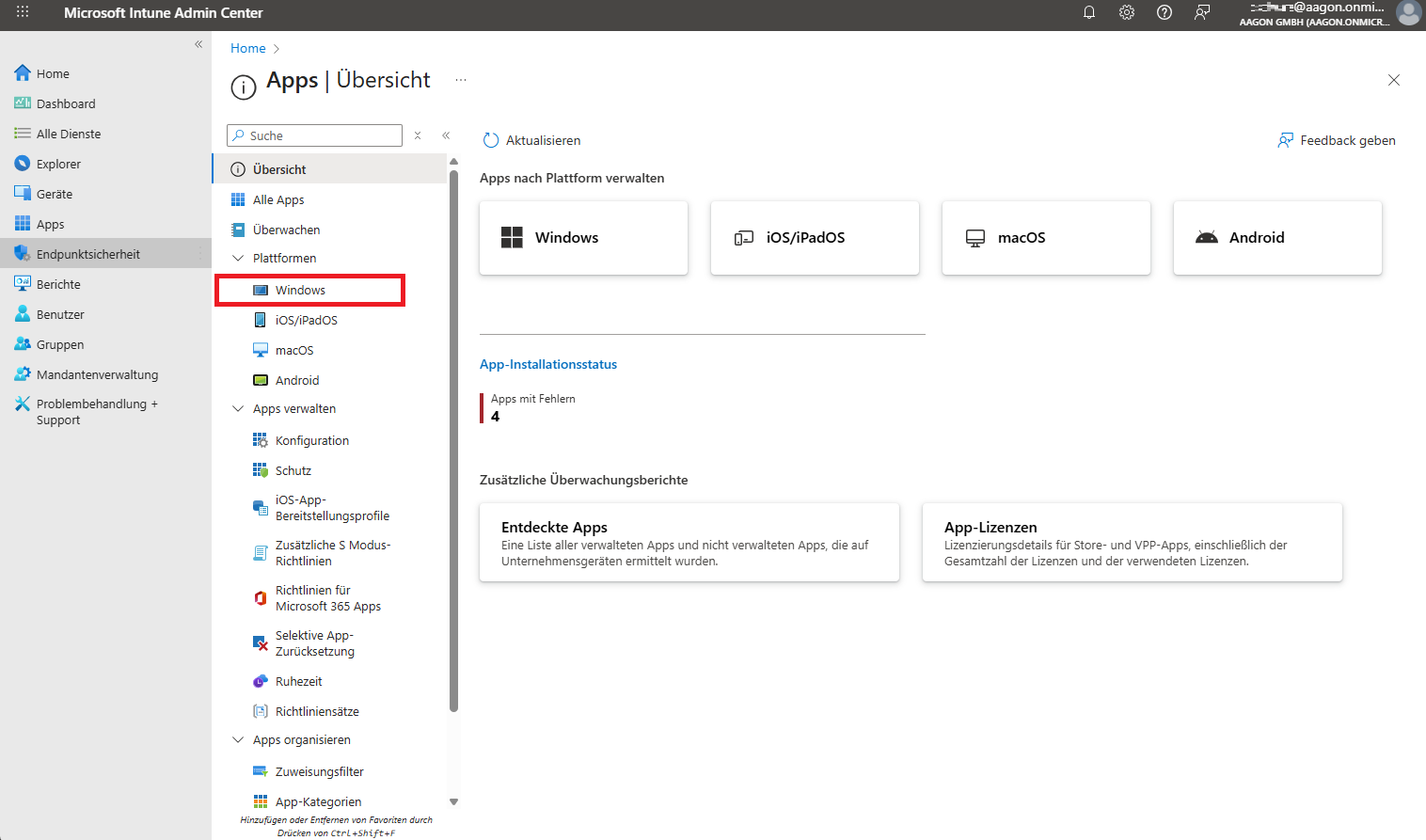The image size is (1426, 840).
Task: Collapse the Apps verwalten section
Action: pos(238,409)
